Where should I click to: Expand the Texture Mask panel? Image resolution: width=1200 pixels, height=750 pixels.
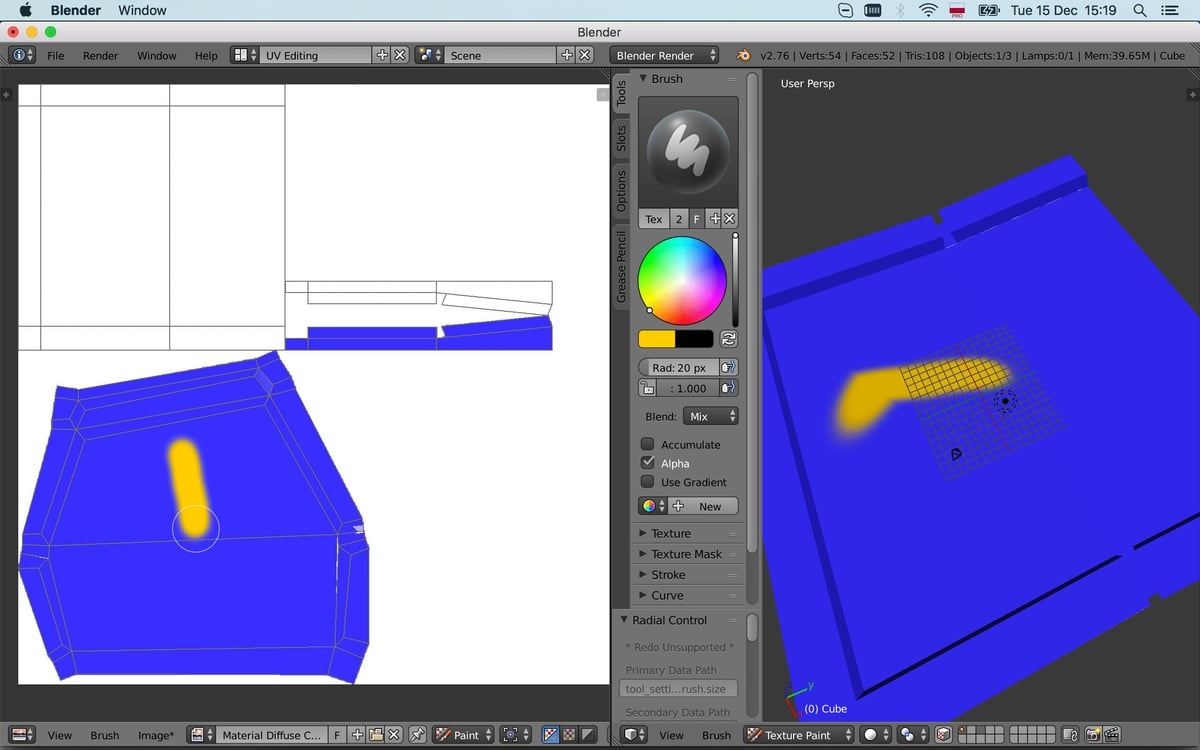pos(688,554)
